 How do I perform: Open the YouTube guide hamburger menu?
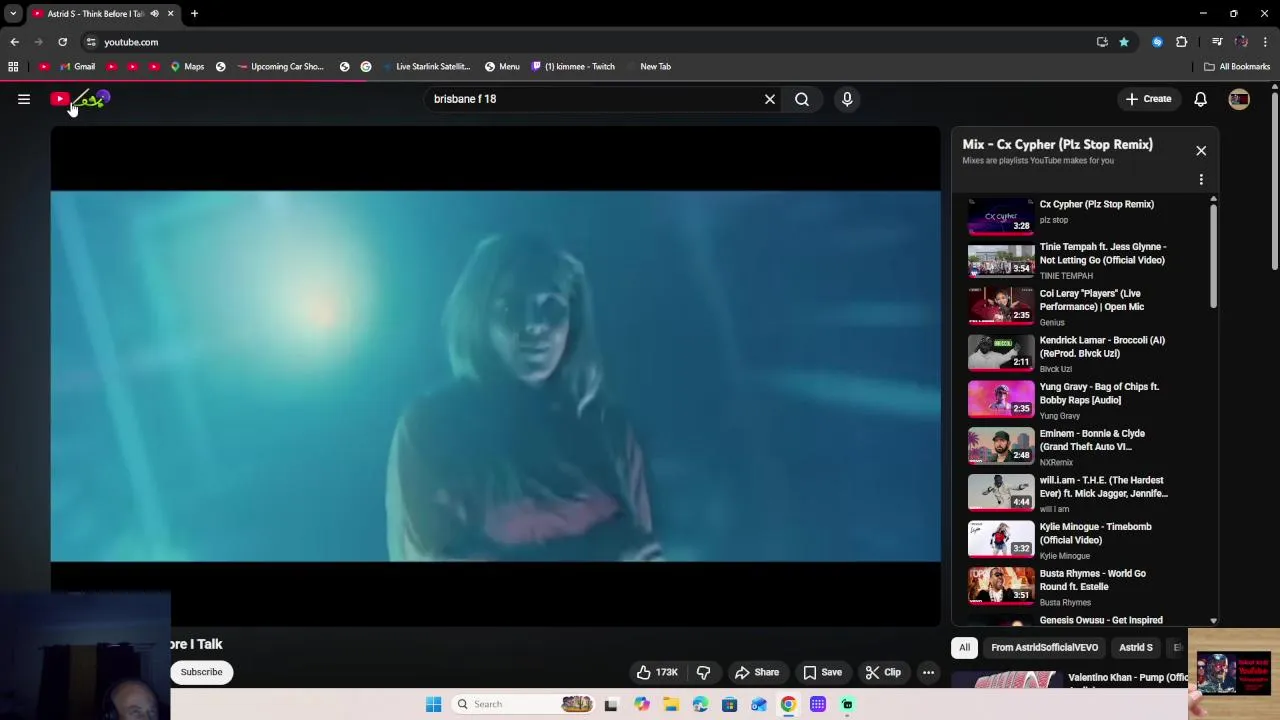(x=24, y=99)
